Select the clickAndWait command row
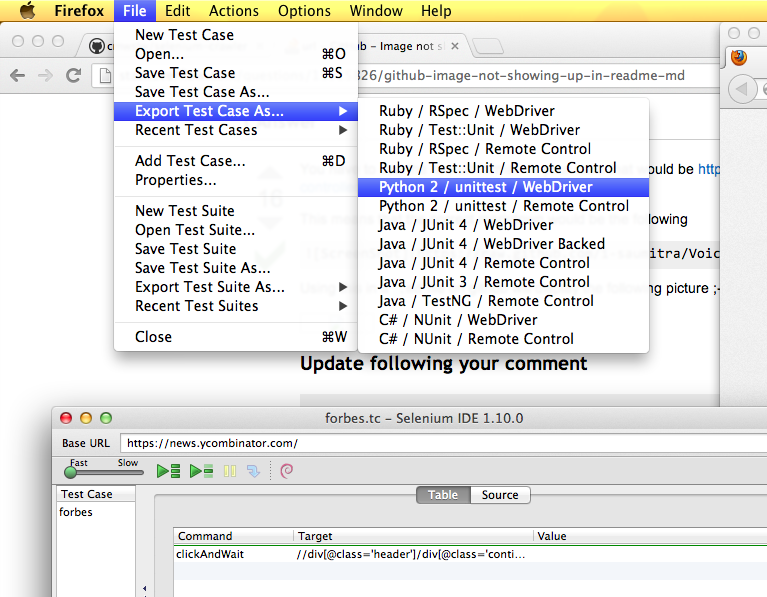The image size is (767, 597). pyautogui.click(x=471, y=554)
